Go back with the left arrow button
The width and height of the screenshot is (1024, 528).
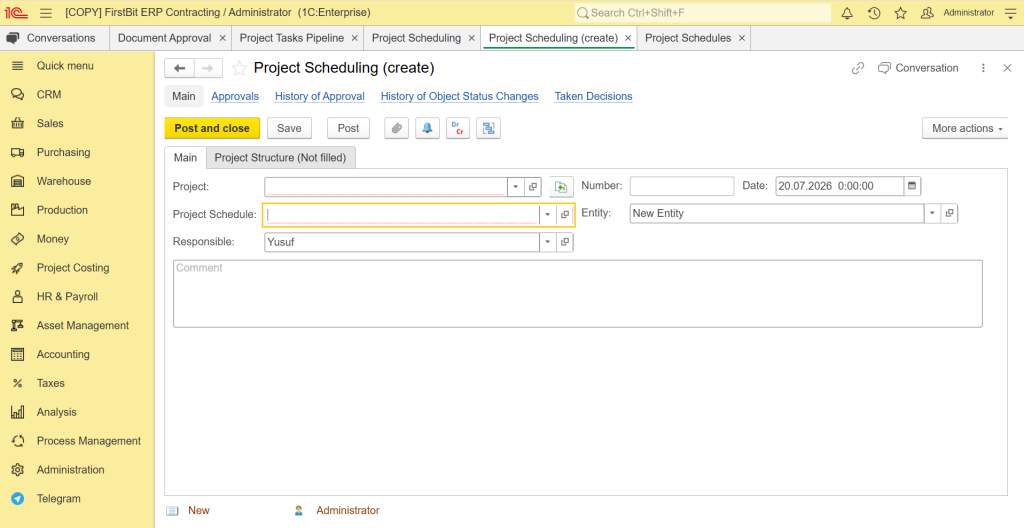tap(180, 68)
